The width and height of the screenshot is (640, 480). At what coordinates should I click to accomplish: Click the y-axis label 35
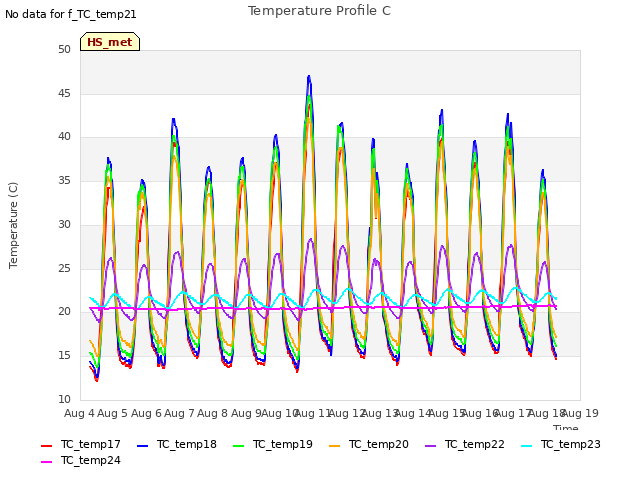(x=64, y=180)
